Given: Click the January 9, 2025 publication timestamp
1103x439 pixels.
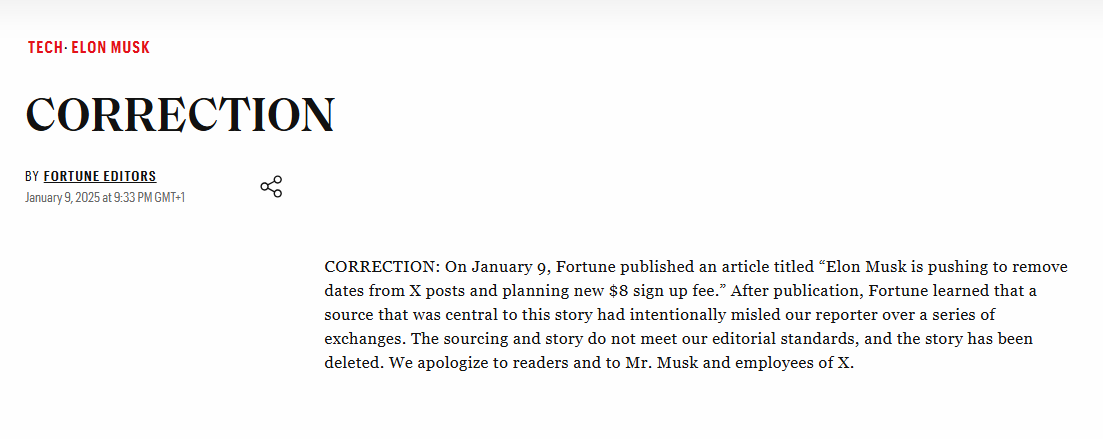Looking at the screenshot, I should pyautogui.click(x=105, y=198).
